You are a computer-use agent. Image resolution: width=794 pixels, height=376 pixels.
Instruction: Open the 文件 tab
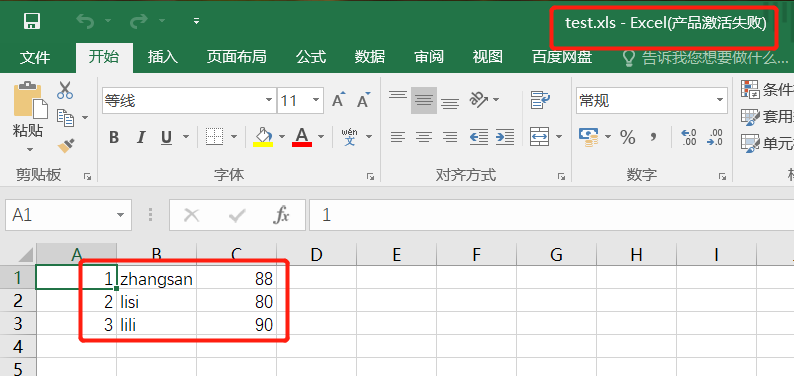[x=35, y=57]
